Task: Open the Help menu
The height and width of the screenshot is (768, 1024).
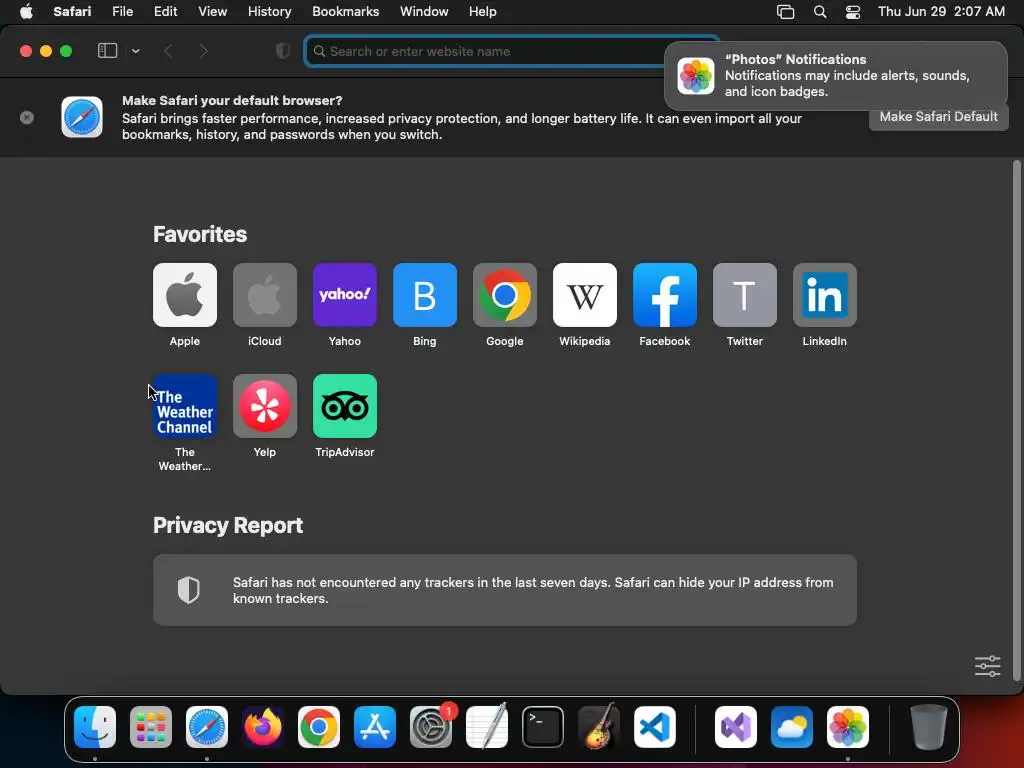Action: click(483, 12)
